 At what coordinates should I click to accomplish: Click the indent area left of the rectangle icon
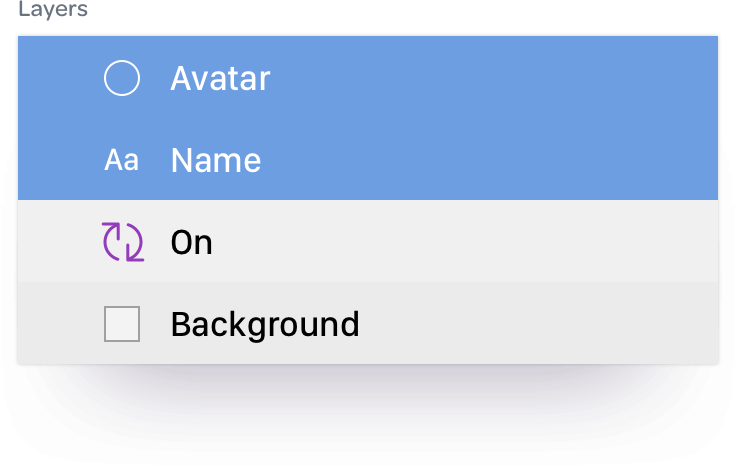point(60,324)
